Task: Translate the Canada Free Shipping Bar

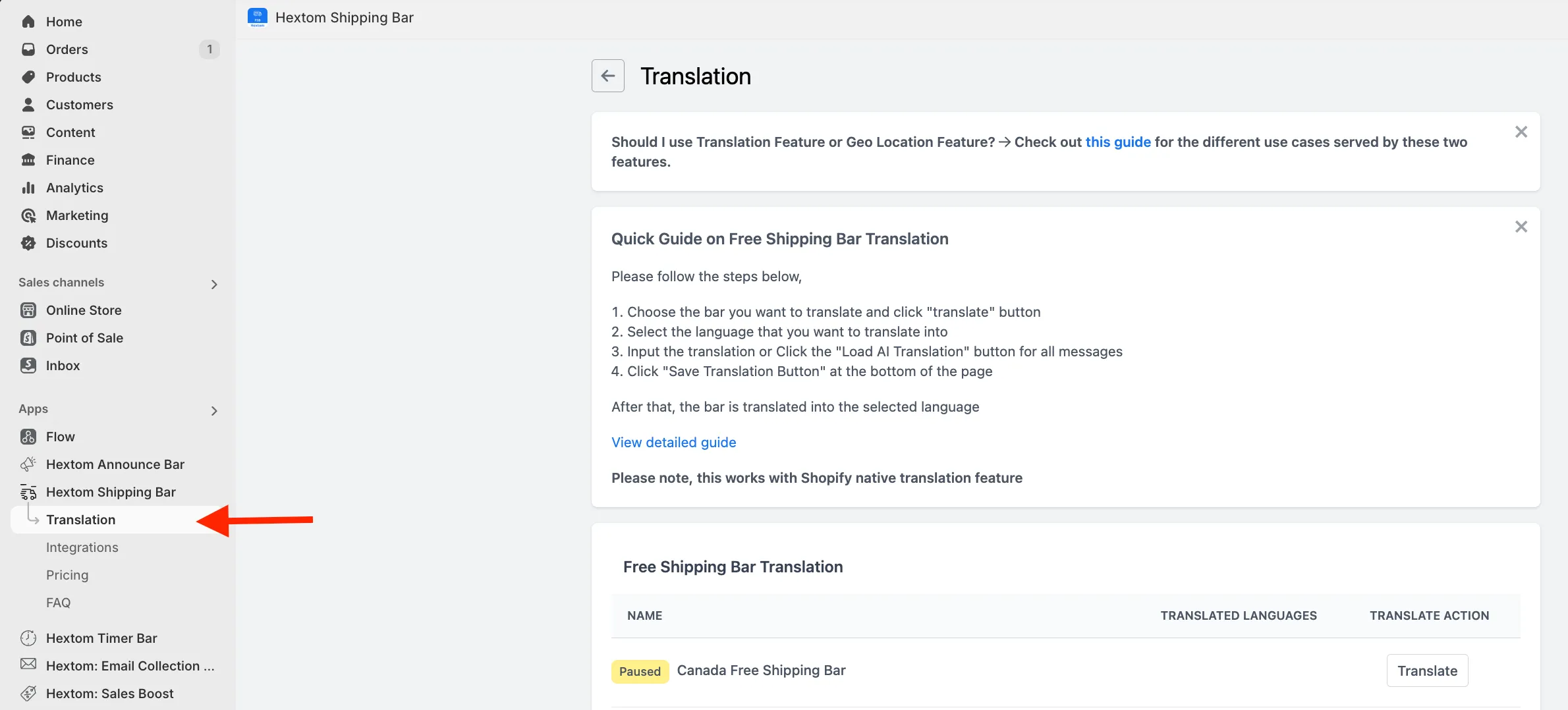Action: click(1427, 670)
